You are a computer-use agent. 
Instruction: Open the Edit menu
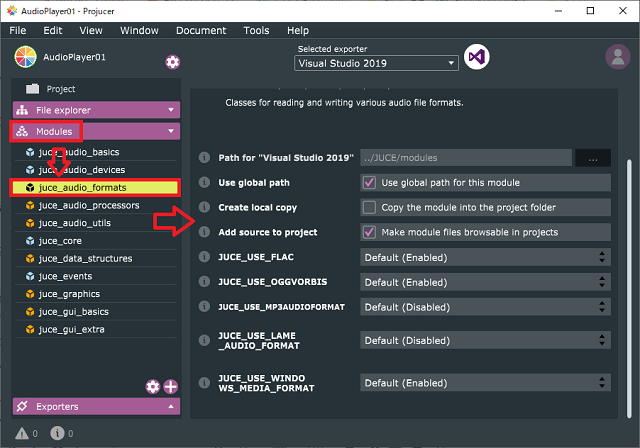coord(53,31)
